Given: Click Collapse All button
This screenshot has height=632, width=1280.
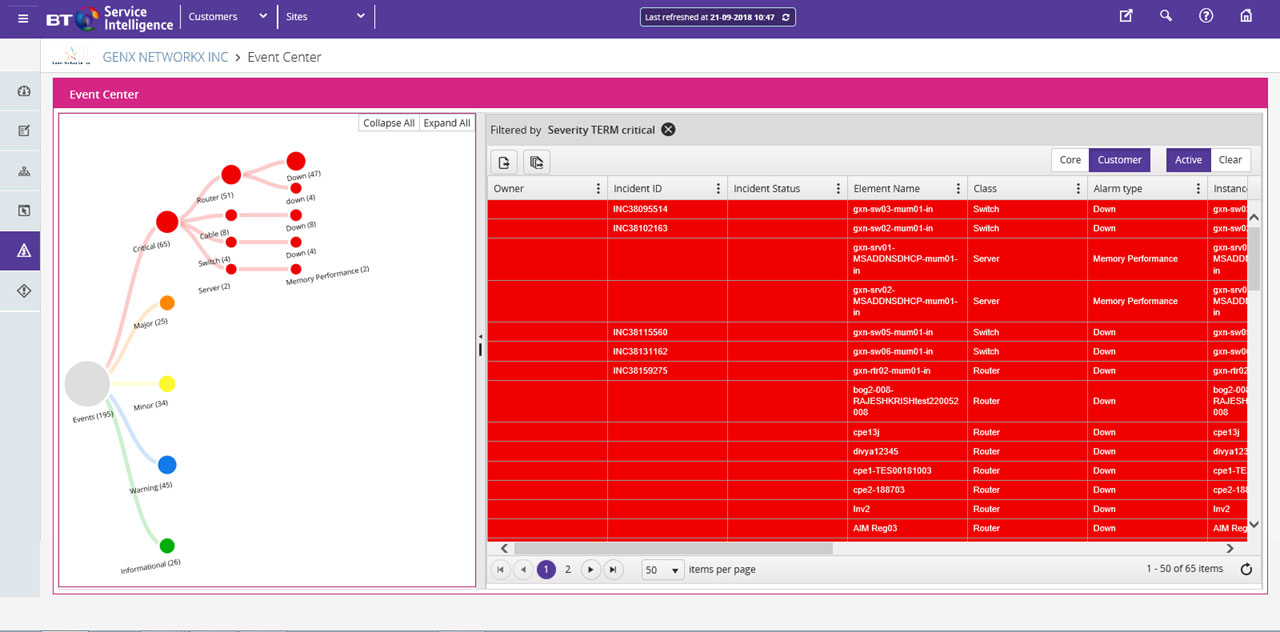Looking at the screenshot, I should tap(389, 123).
